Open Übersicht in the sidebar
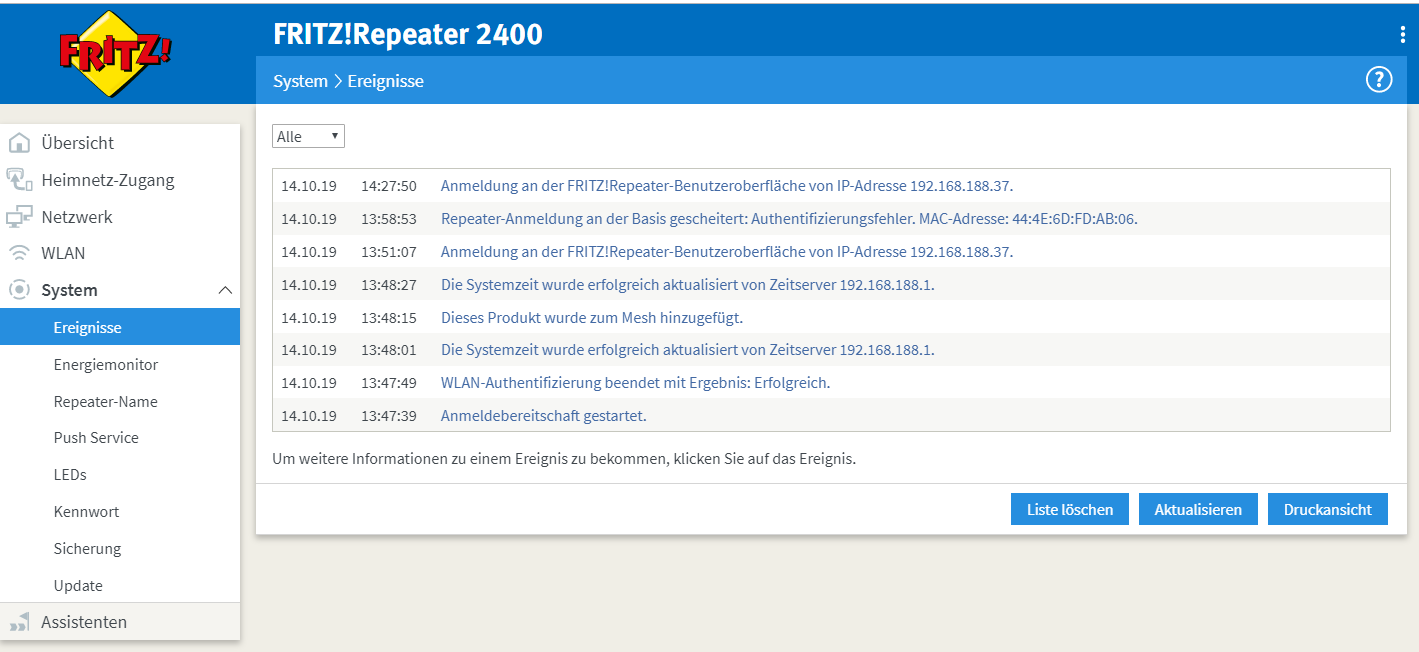 click(x=78, y=143)
